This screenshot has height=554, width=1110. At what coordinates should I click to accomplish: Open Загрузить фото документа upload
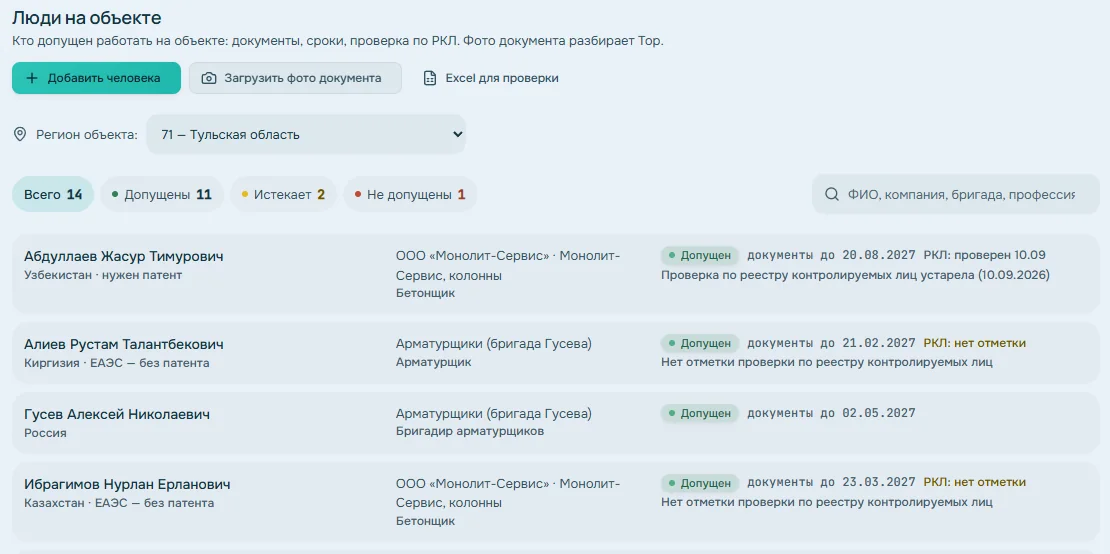pyautogui.click(x=295, y=78)
